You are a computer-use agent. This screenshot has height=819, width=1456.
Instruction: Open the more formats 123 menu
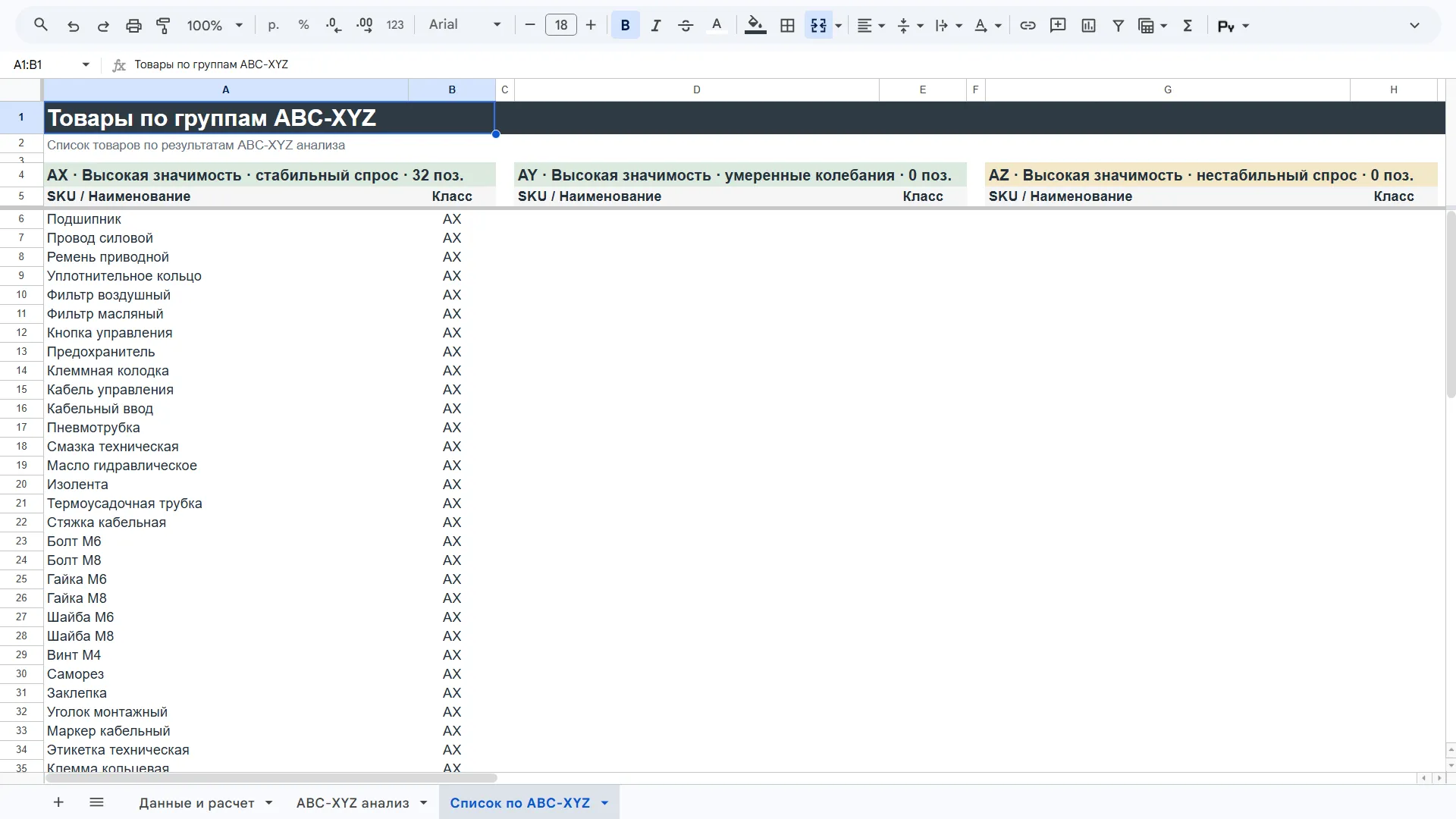point(394,25)
